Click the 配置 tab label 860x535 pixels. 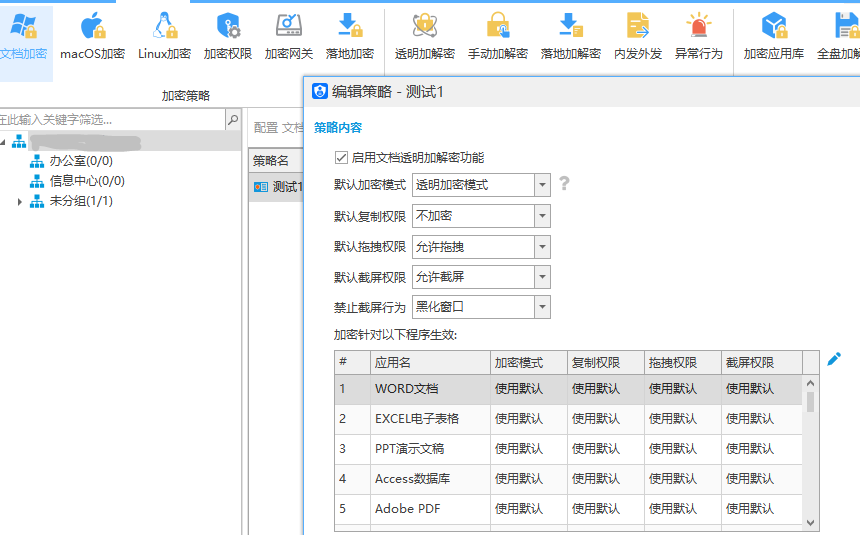pos(266,128)
